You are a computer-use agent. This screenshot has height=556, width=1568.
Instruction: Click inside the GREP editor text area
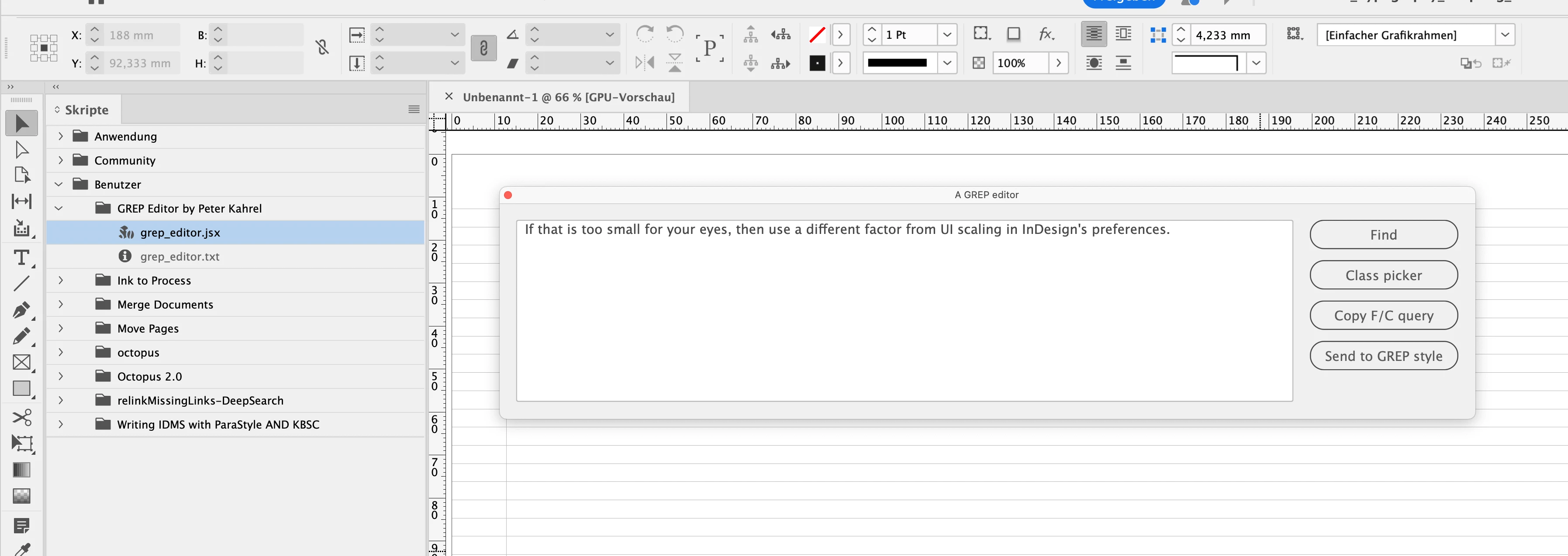tap(904, 316)
